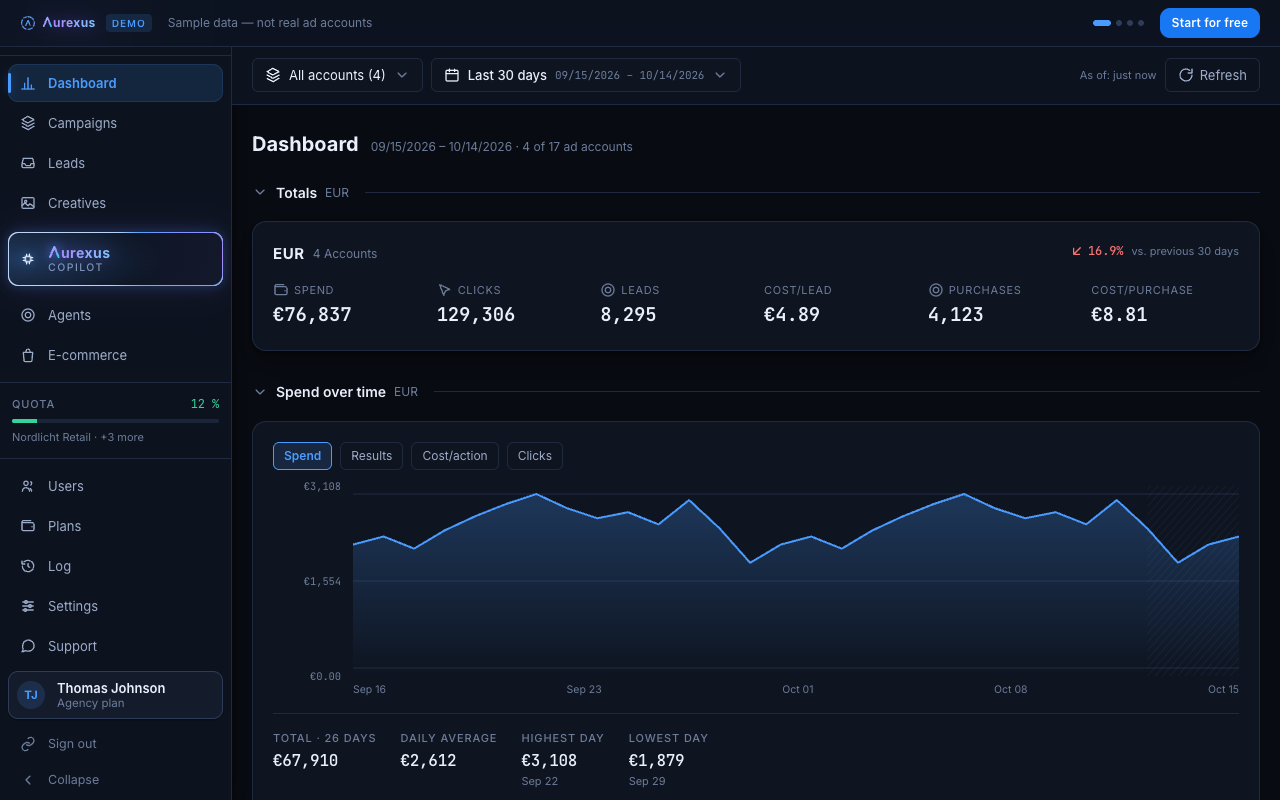Click the Clicks total 129,306

pos(476,315)
